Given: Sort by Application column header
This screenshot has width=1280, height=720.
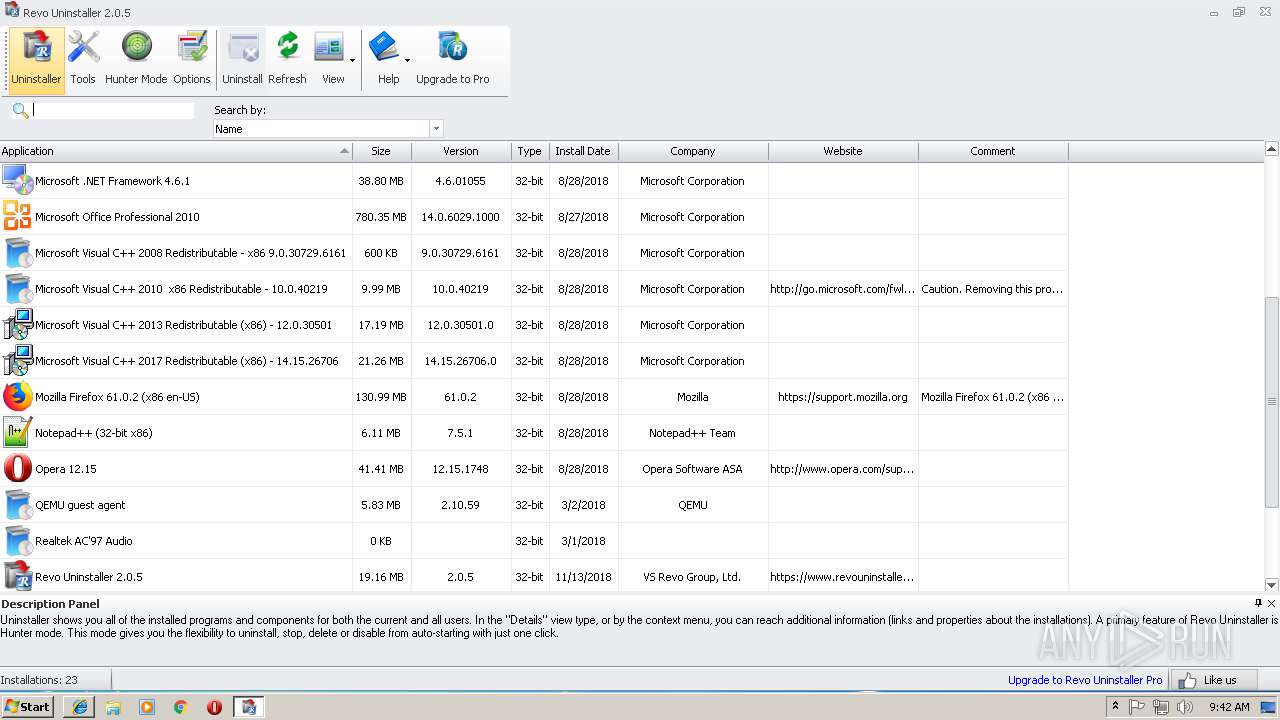Looking at the screenshot, I should click(176, 151).
